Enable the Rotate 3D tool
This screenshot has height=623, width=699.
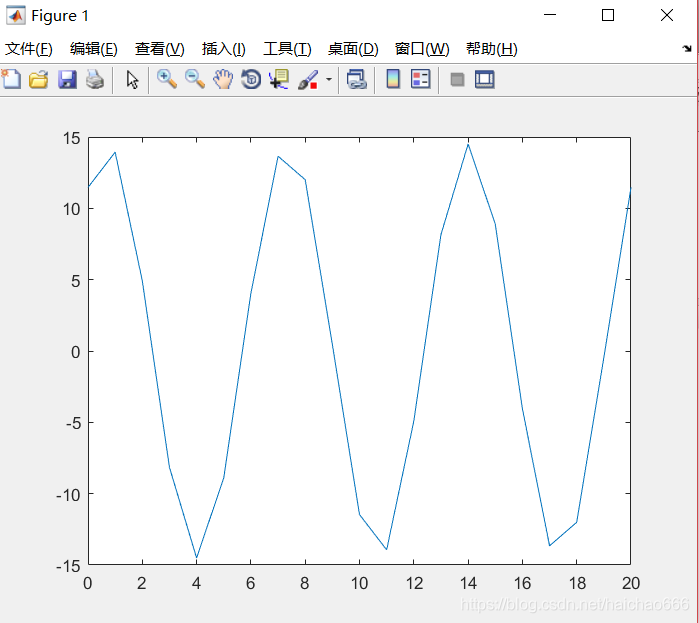(251, 80)
